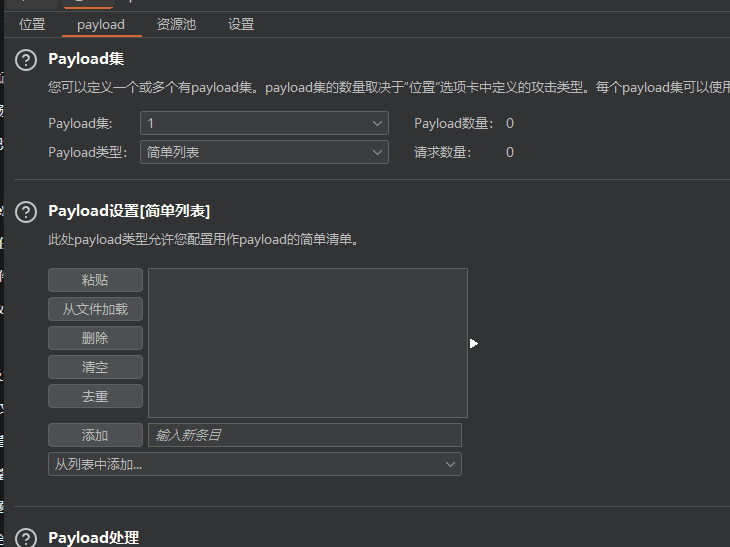The width and height of the screenshot is (730, 547).
Task: Click inside the empty payload list box
Action: coord(307,342)
